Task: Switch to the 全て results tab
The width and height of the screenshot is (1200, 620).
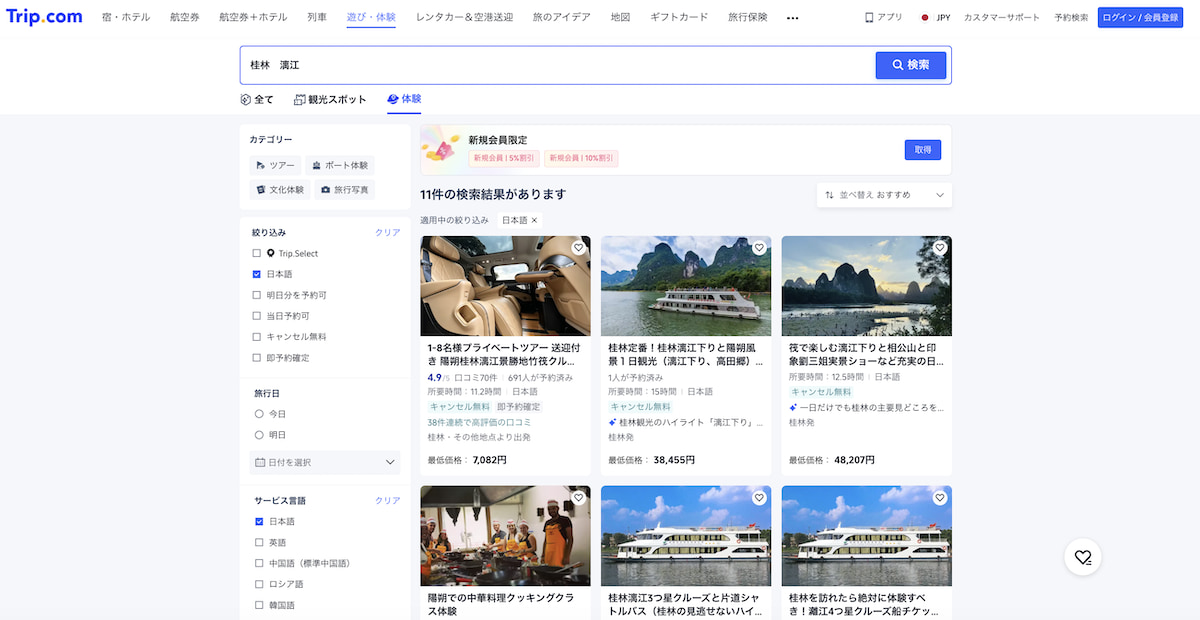Action: pyautogui.click(x=257, y=100)
